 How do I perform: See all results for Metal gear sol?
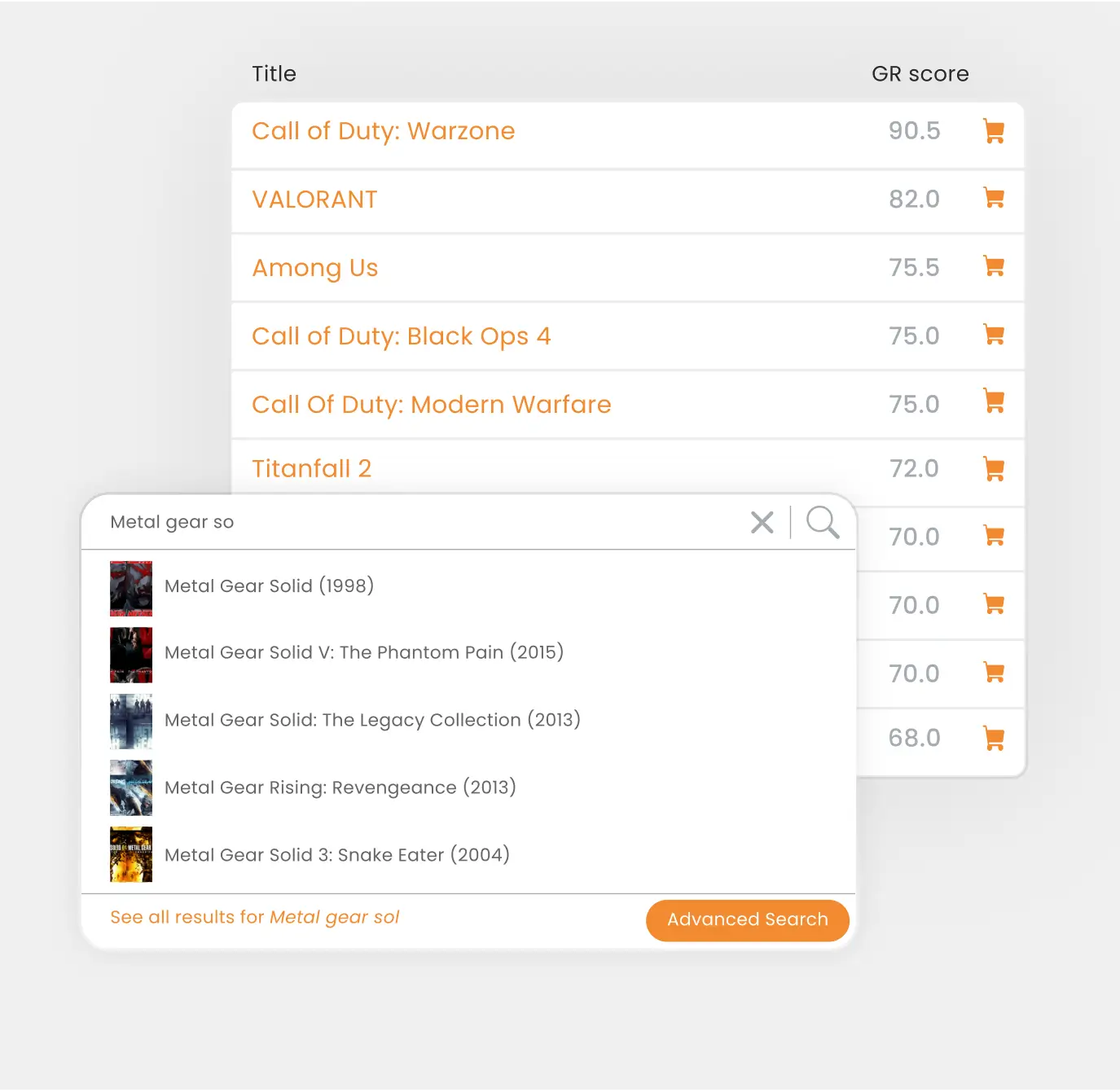[x=255, y=918]
